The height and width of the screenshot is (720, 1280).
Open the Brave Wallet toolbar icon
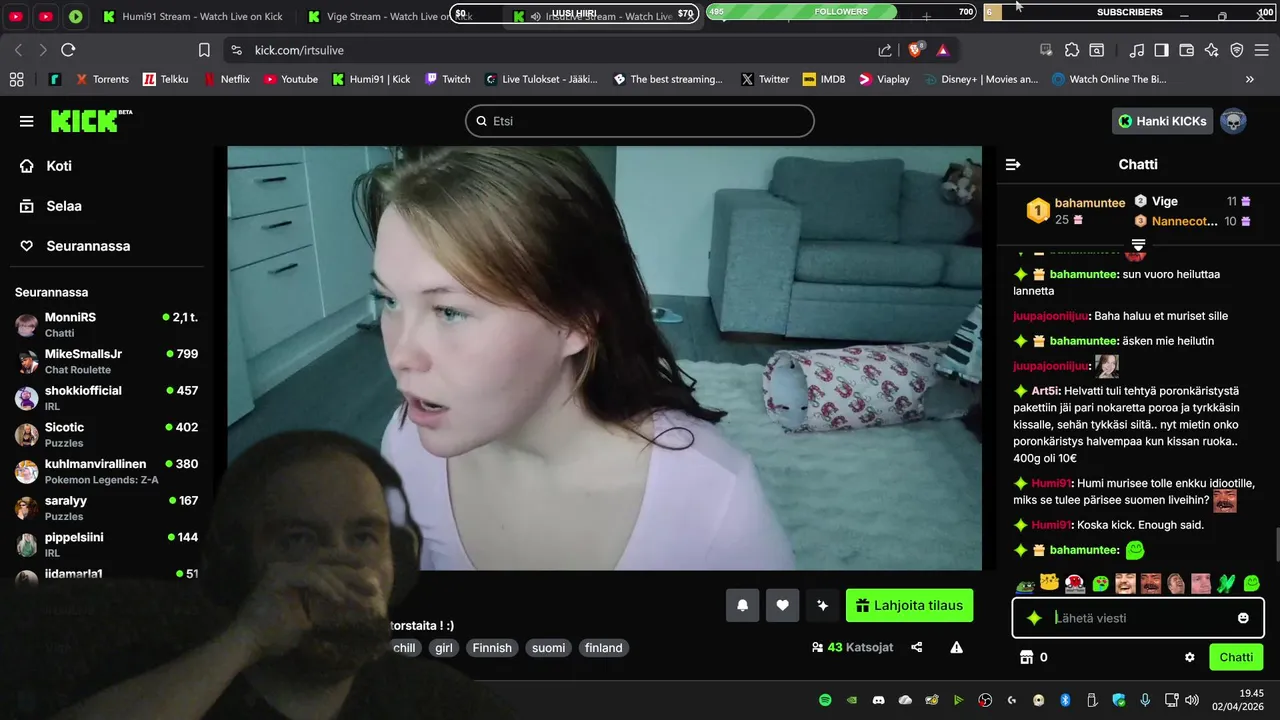pyautogui.click(x=1187, y=50)
